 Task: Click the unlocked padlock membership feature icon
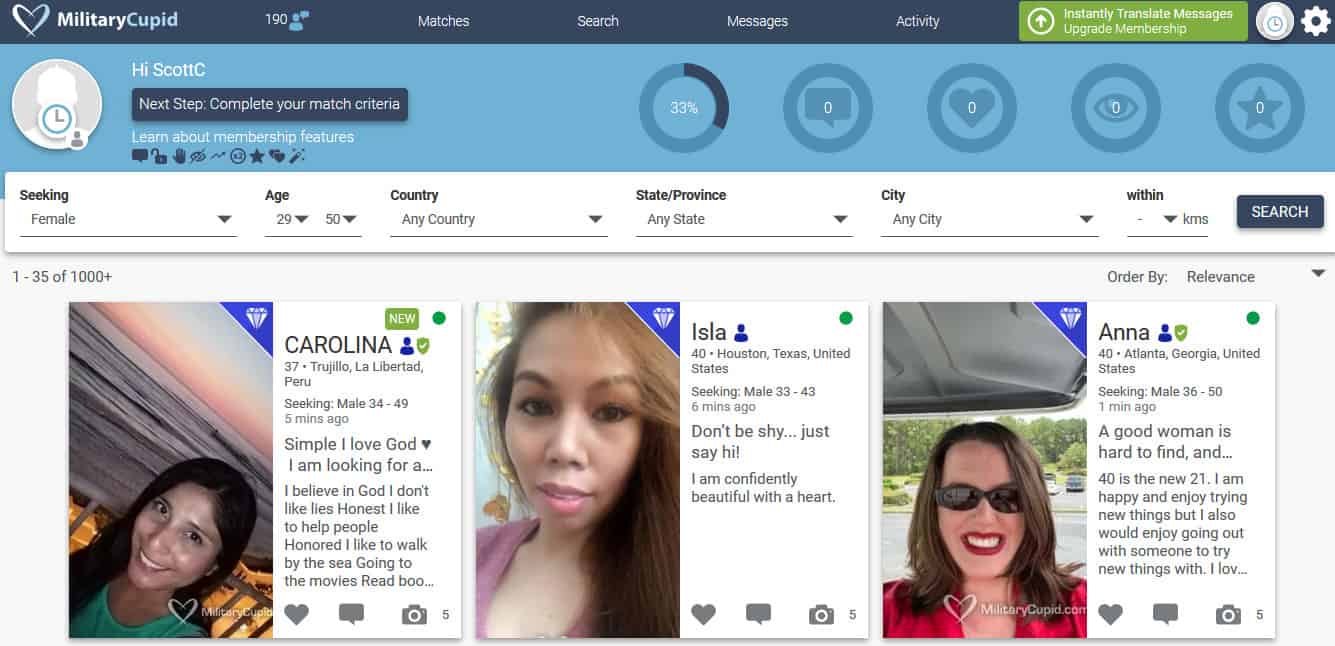click(x=159, y=156)
